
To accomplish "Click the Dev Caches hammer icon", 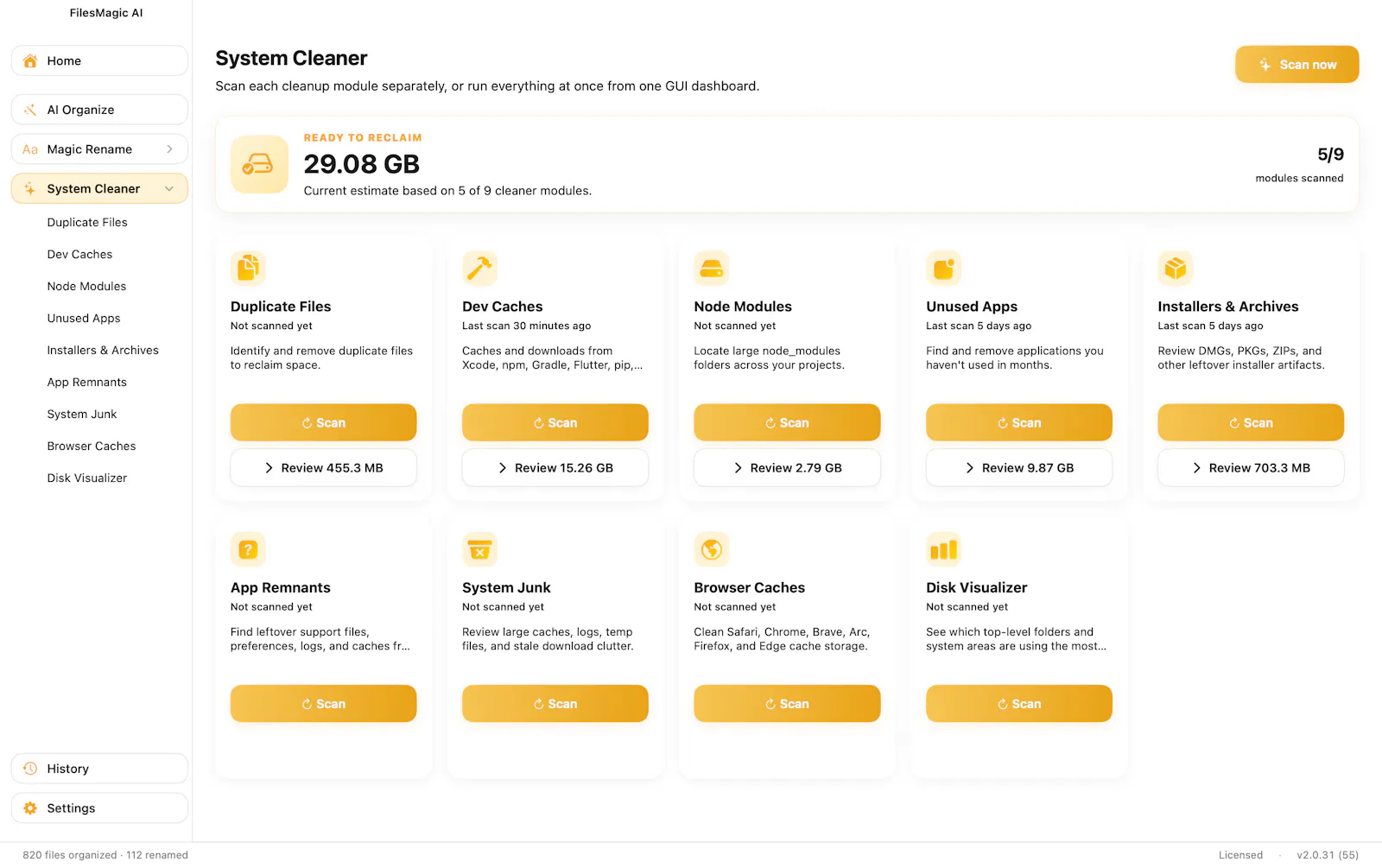I will coord(479,269).
